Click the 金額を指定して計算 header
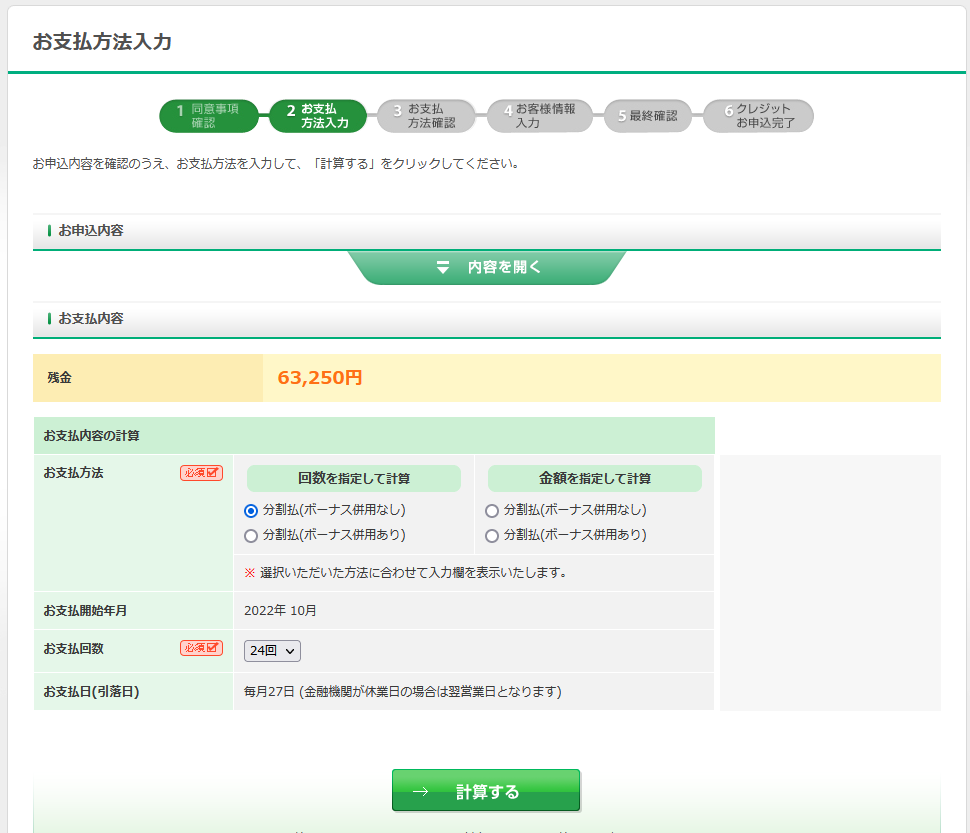The image size is (970, 833). tap(595, 479)
